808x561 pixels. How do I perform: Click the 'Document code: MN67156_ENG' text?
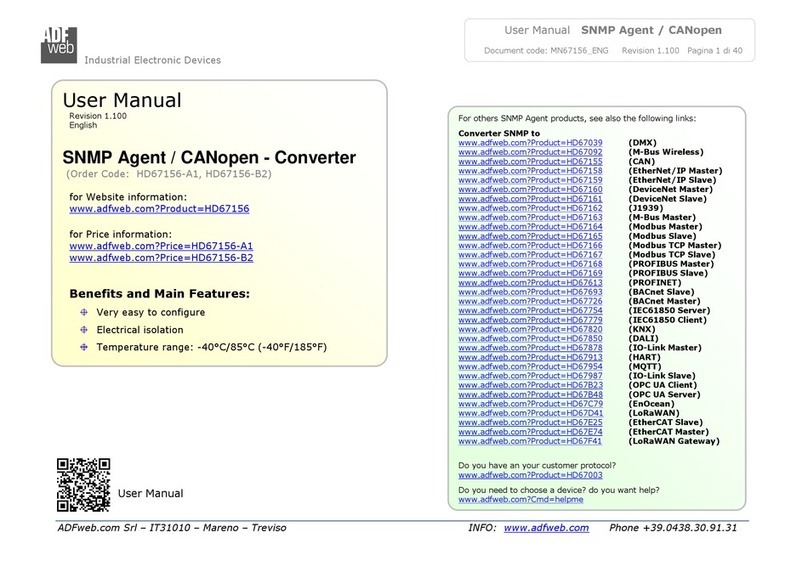(546, 50)
